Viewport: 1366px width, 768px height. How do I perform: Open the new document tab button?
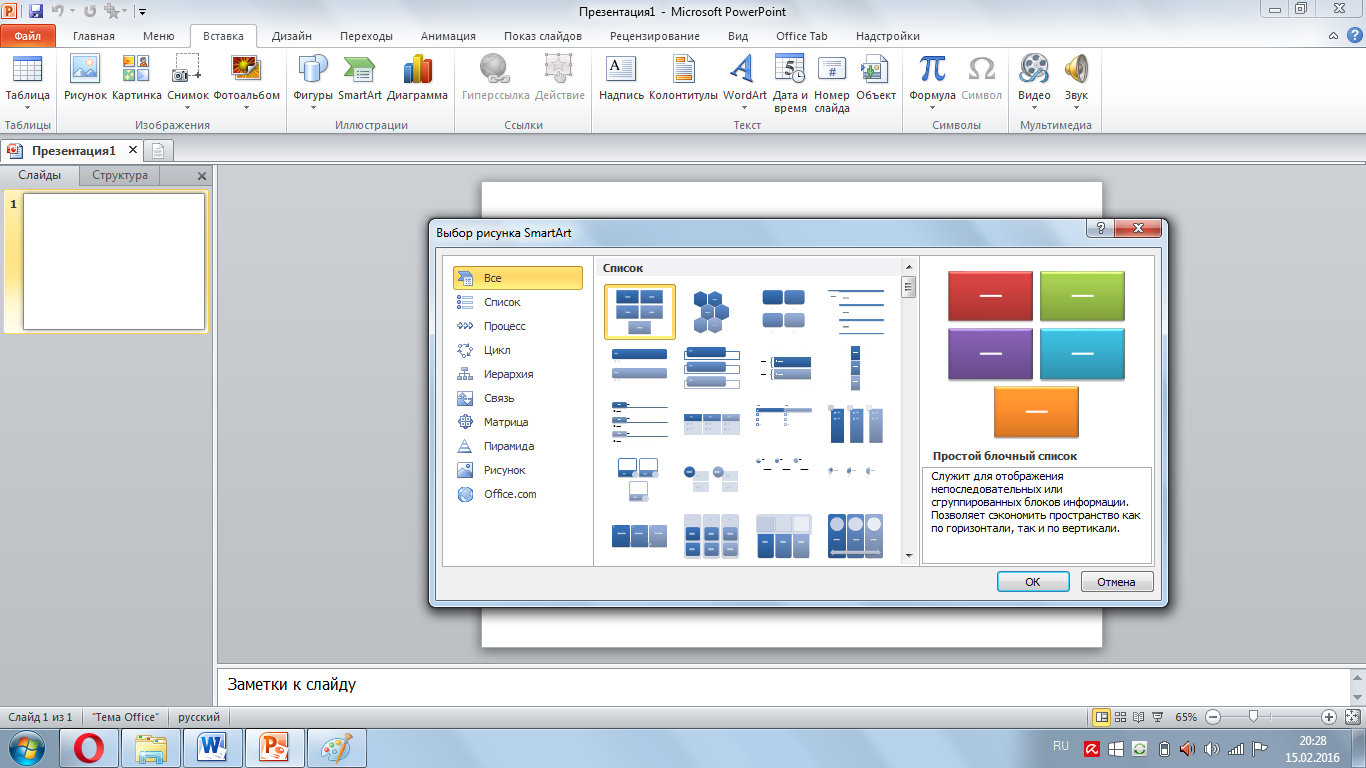tap(160, 151)
